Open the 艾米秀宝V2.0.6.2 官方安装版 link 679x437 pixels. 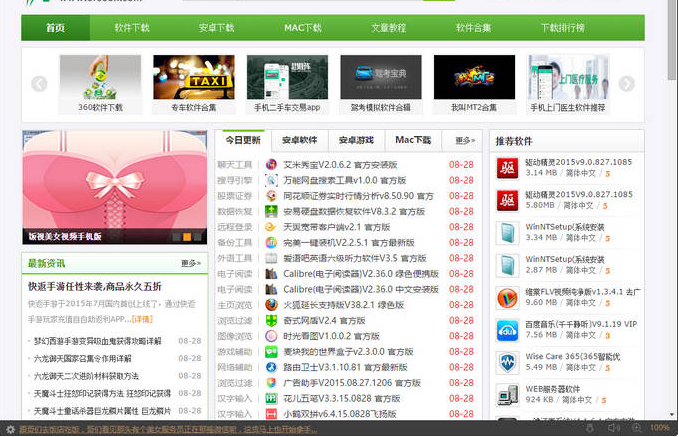click(340, 164)
